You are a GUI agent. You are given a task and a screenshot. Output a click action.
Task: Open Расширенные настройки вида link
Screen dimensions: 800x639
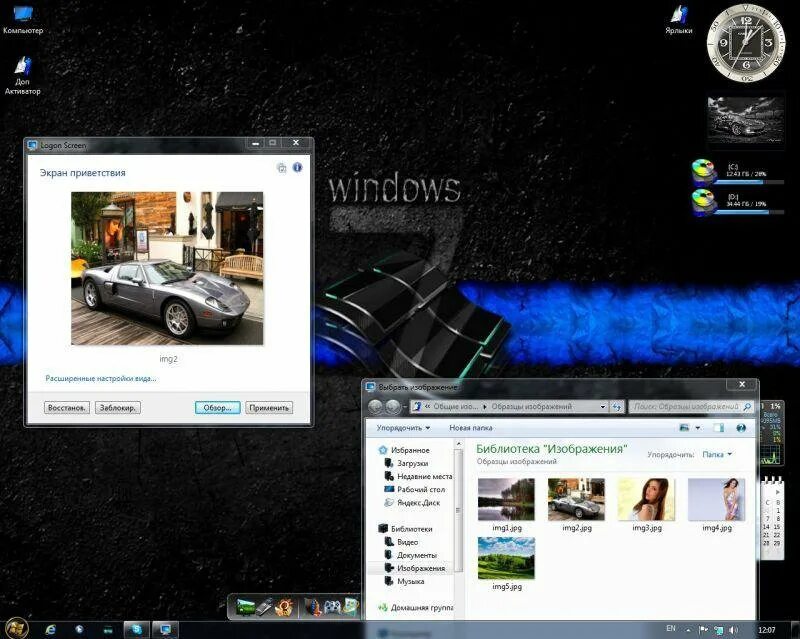point(101,378)
